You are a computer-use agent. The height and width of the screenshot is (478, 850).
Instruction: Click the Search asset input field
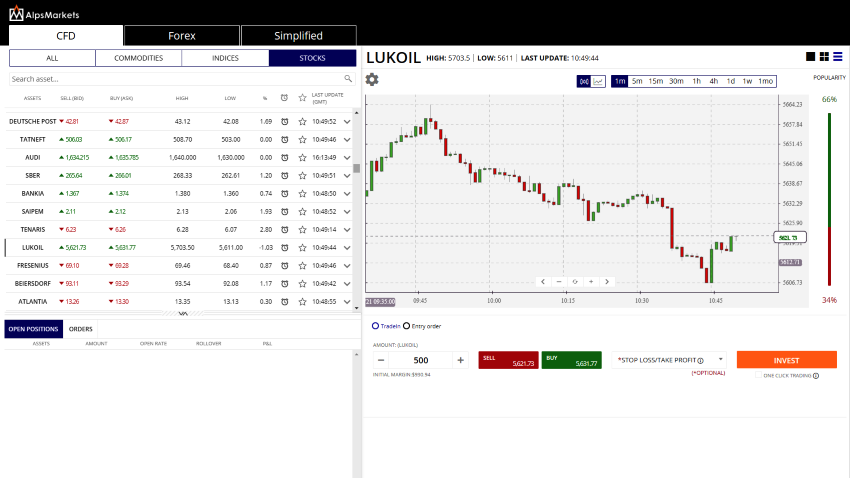coord(176,79)
